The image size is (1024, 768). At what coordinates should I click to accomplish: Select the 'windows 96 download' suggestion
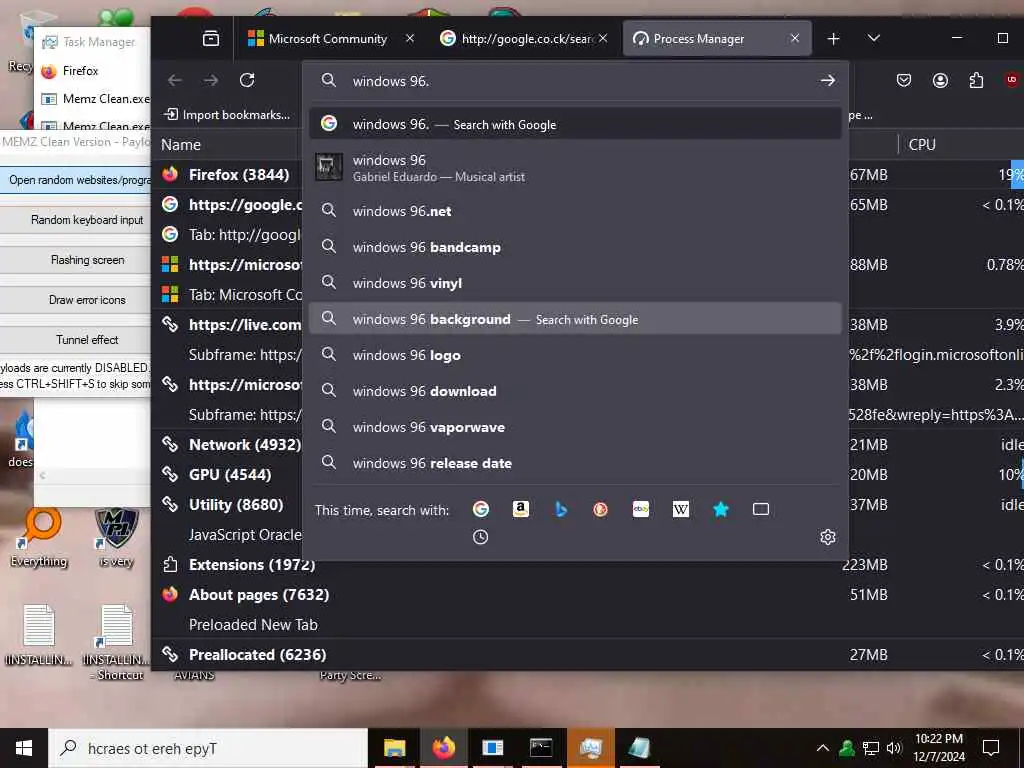[x=575, y=391]
